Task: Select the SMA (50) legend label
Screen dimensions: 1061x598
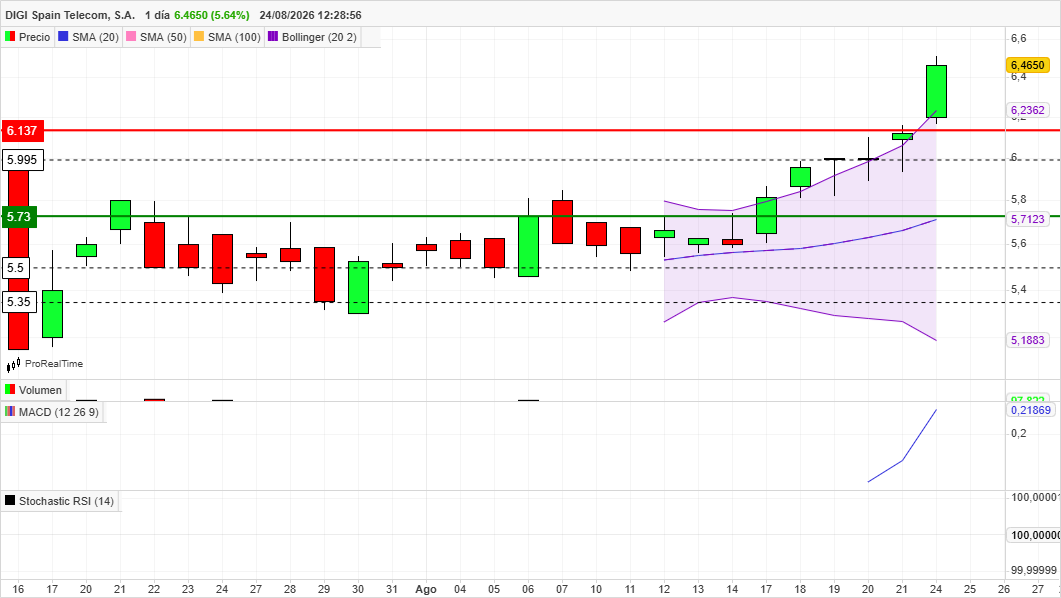Action: [x=163, y=37]
